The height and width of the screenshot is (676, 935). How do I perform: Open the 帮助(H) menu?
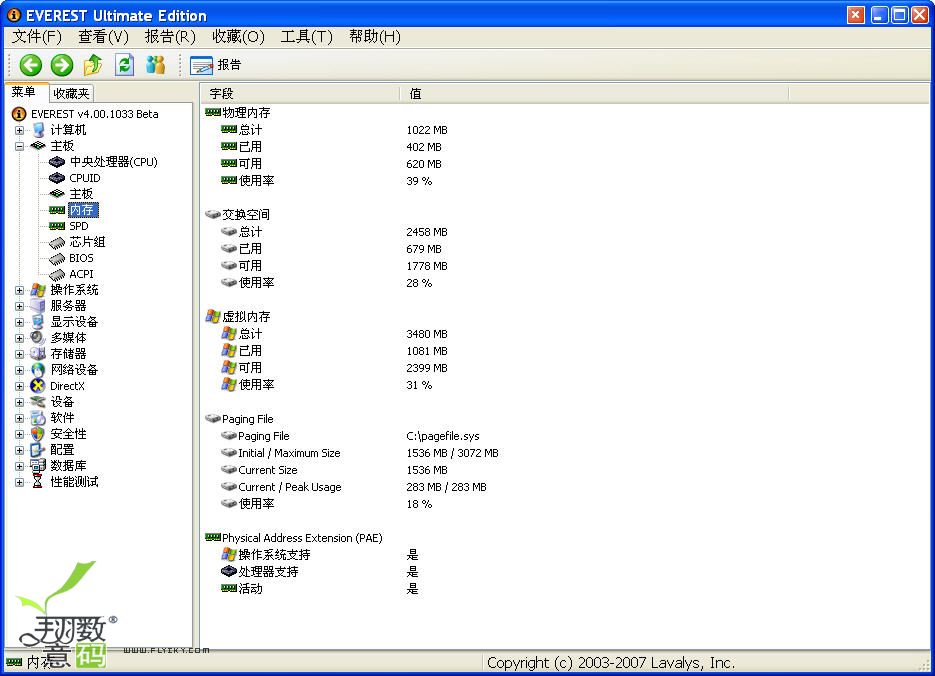coord(374,37)
